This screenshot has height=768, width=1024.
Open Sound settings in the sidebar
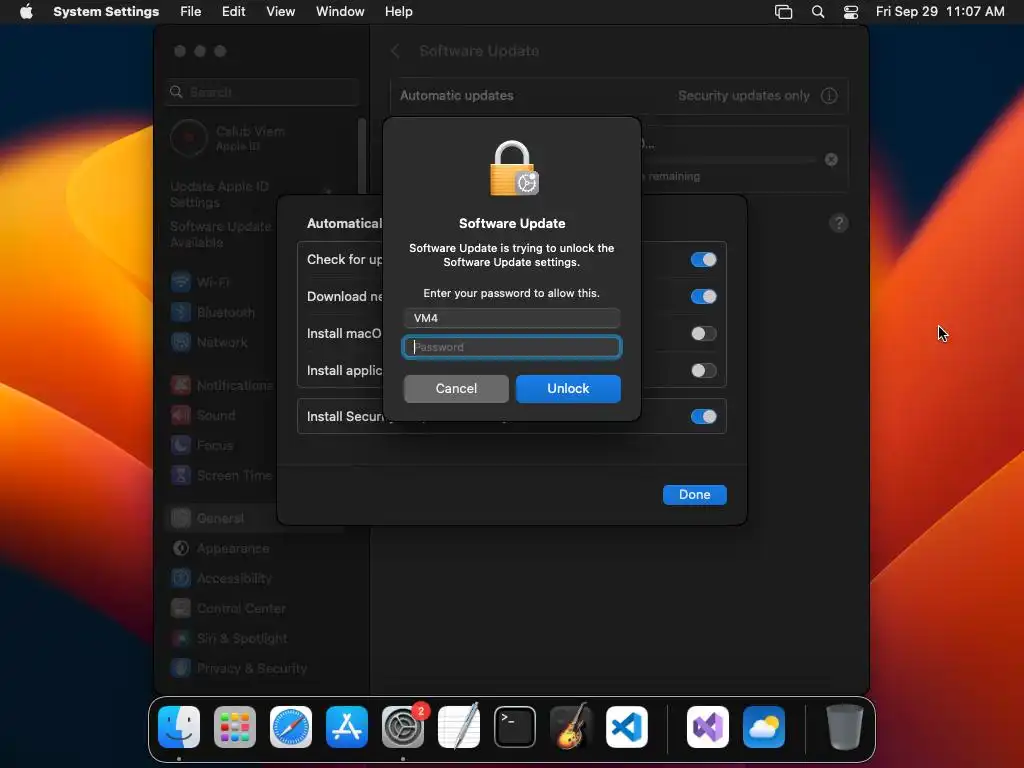click(x=203, y=415)
